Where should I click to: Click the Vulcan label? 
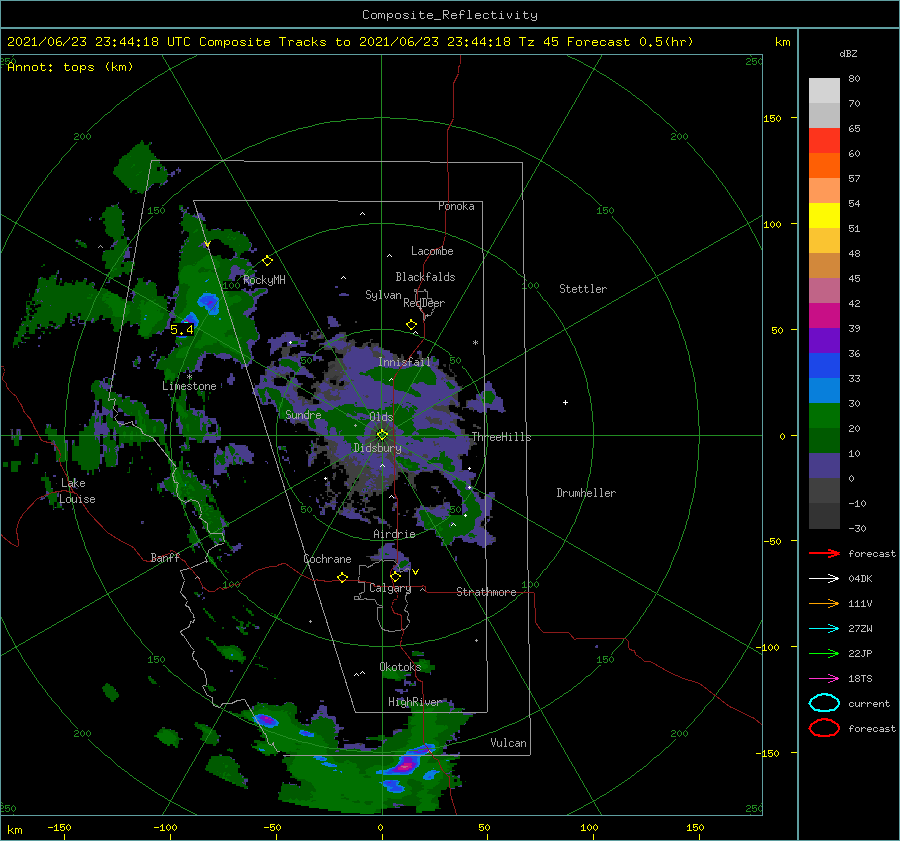(509, 743)
